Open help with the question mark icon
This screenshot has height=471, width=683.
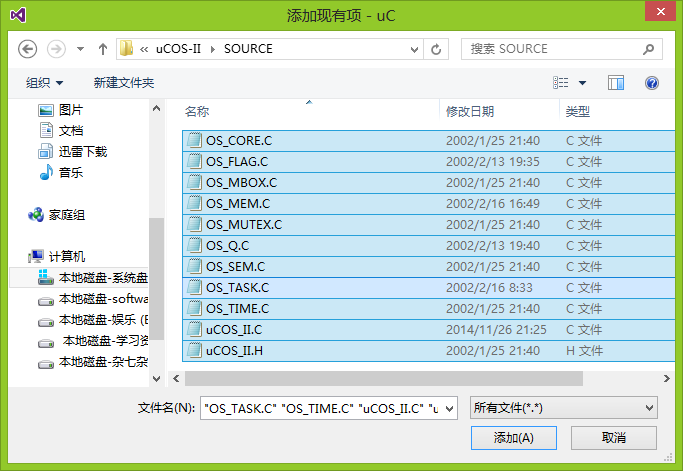point(652,83)
